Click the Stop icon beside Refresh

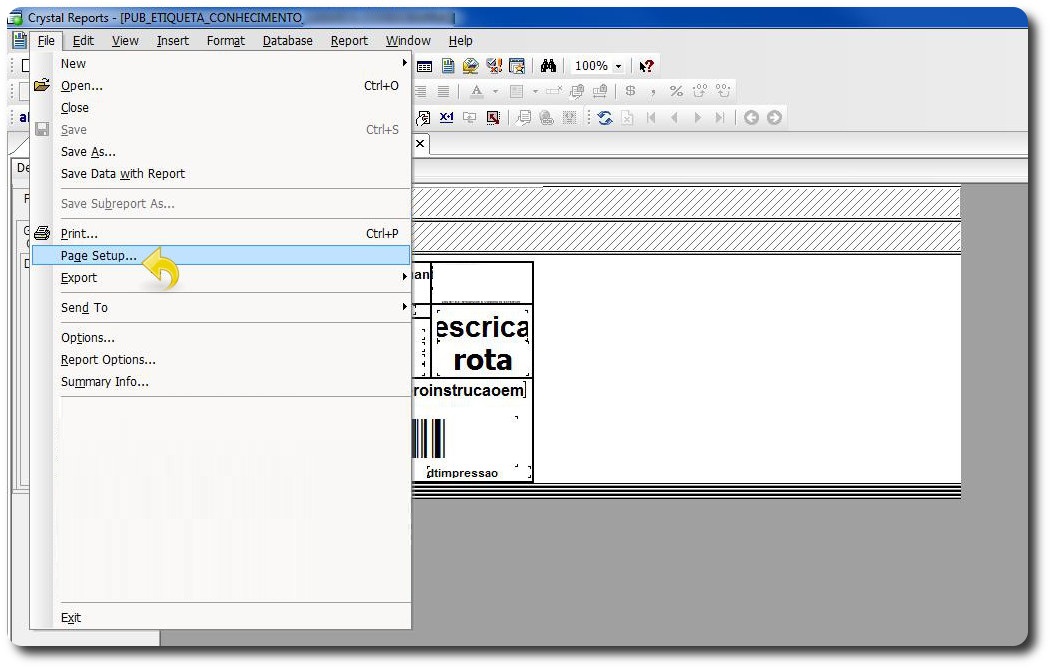point(627,118)
